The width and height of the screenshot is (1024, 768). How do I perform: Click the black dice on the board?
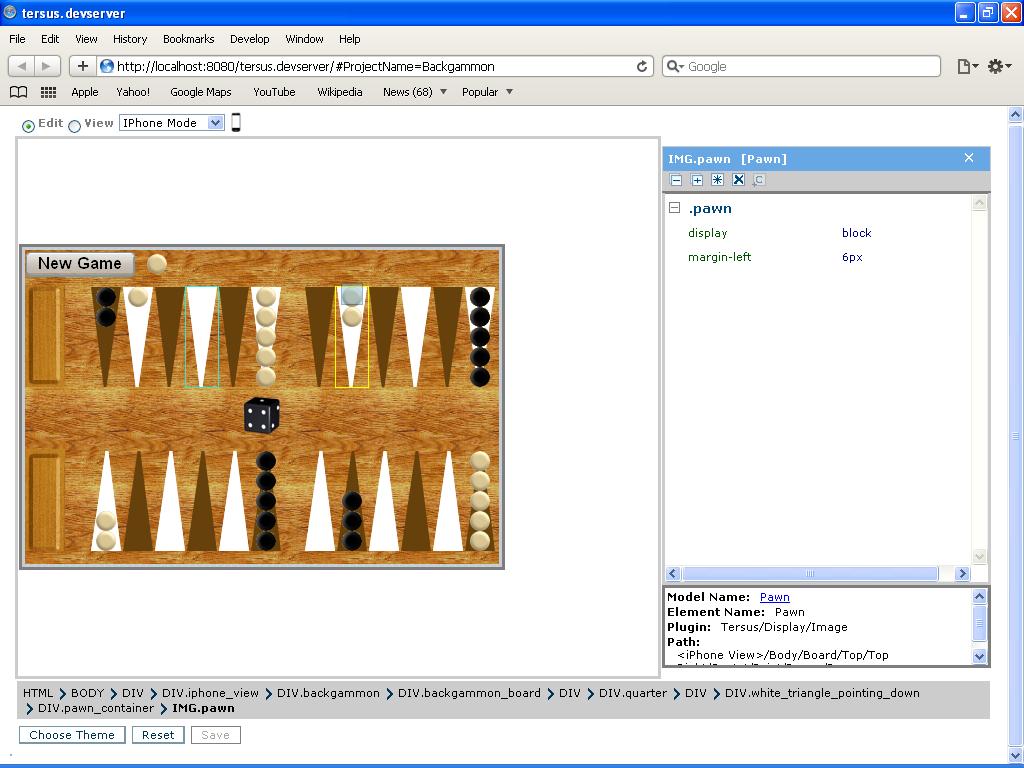261,415
